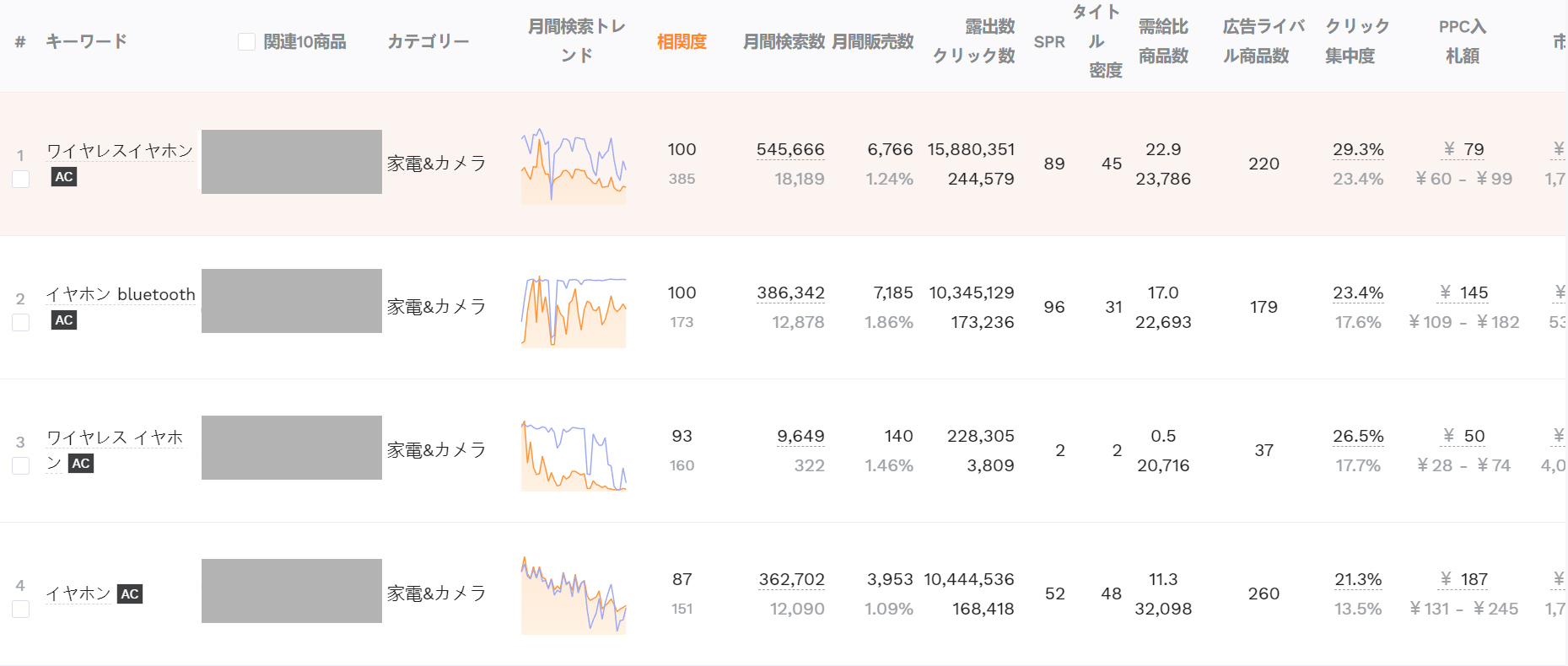The height and width of the screenshot is (666, 1568).
Task: Open trend chart for ワイヤレスイヤホン
Action: pyautogui.click(x=574, y=165)
